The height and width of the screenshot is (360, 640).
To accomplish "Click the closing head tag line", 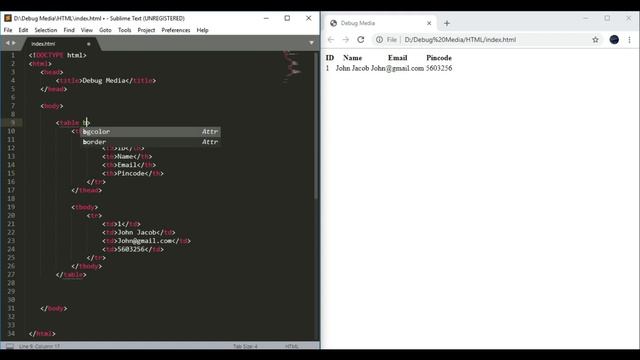I will click(53, 89).
